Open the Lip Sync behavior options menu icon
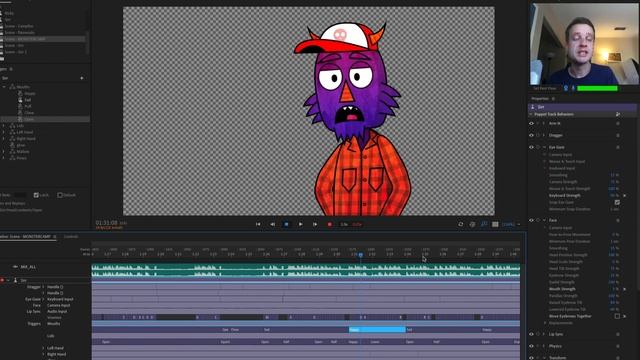 point(618,334)
